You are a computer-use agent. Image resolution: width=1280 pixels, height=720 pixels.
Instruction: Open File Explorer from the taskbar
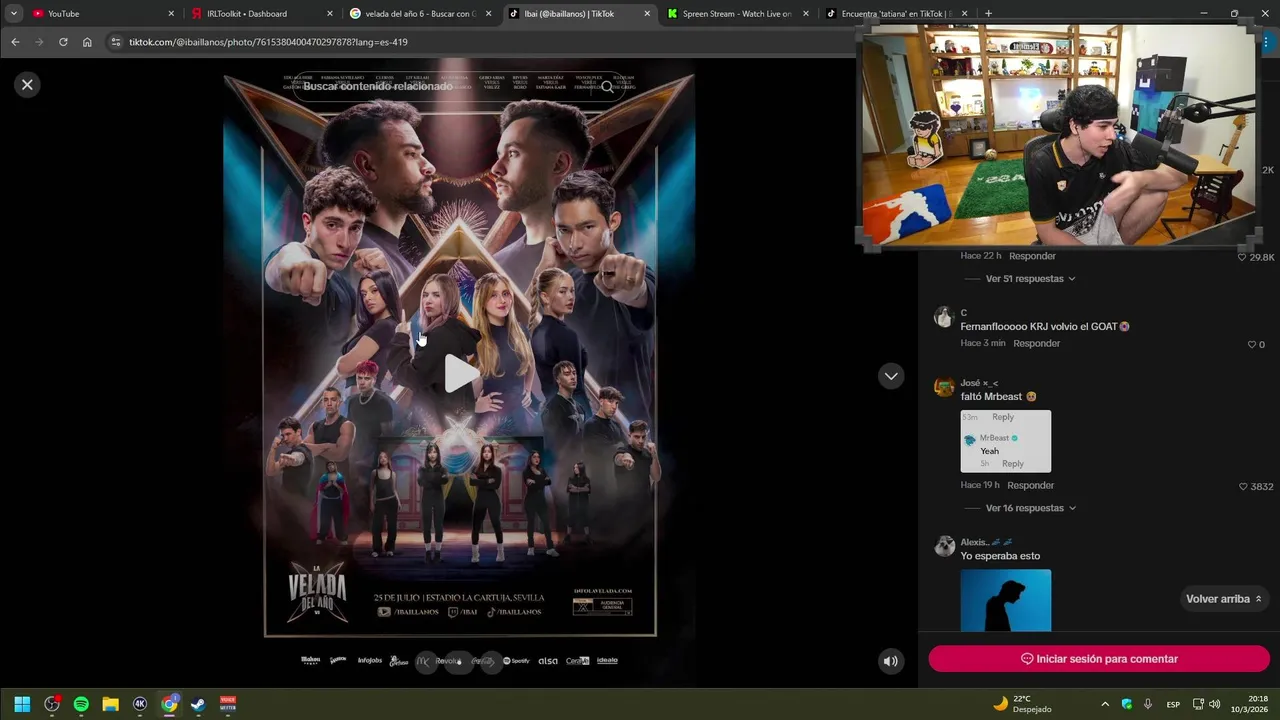click(x=110, y=704)
